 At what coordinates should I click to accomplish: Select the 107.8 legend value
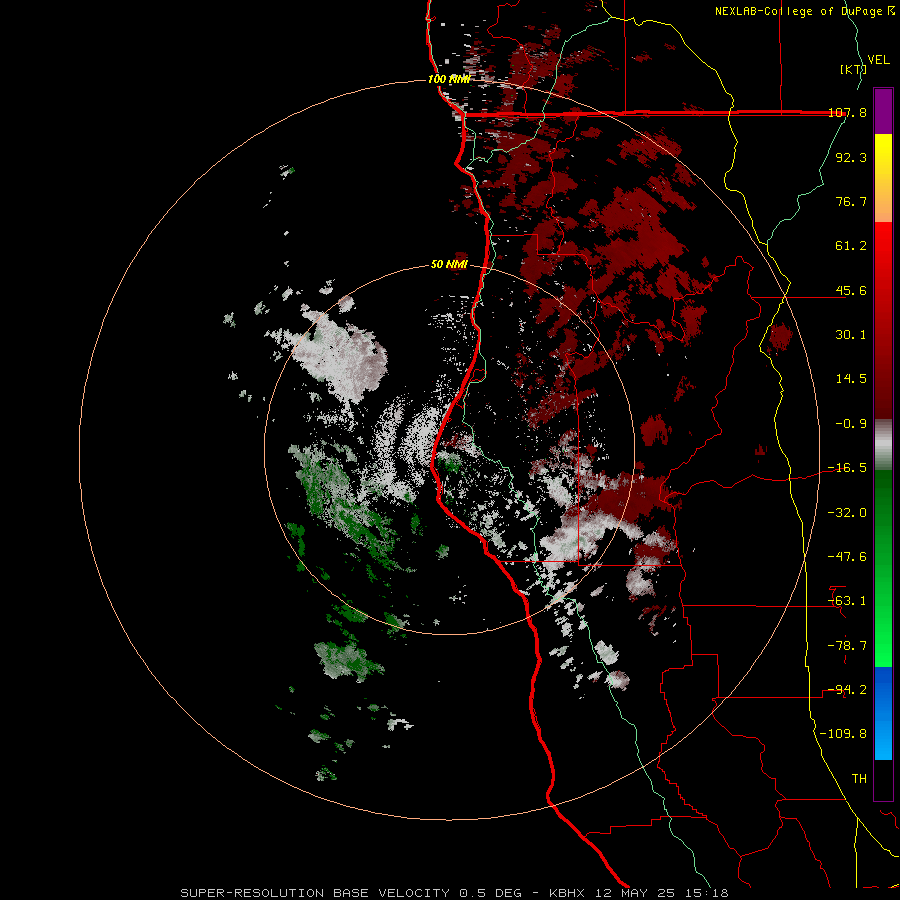[847, 113]
